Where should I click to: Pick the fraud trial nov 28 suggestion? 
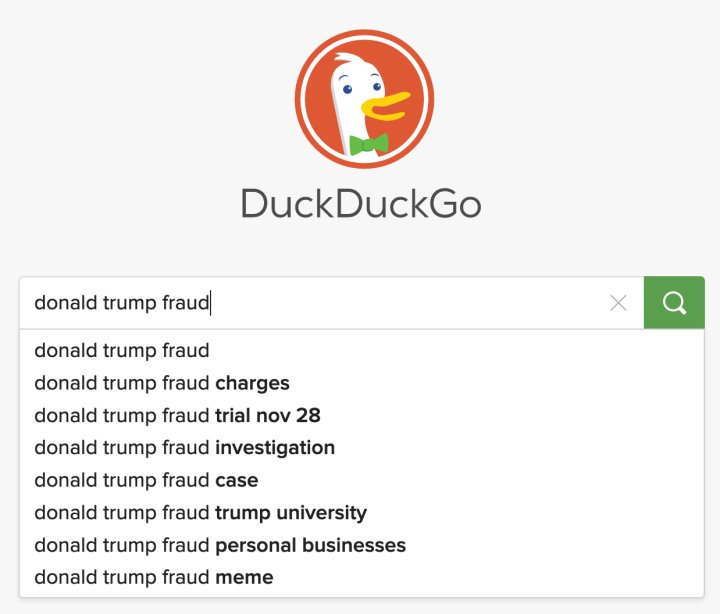361,416
